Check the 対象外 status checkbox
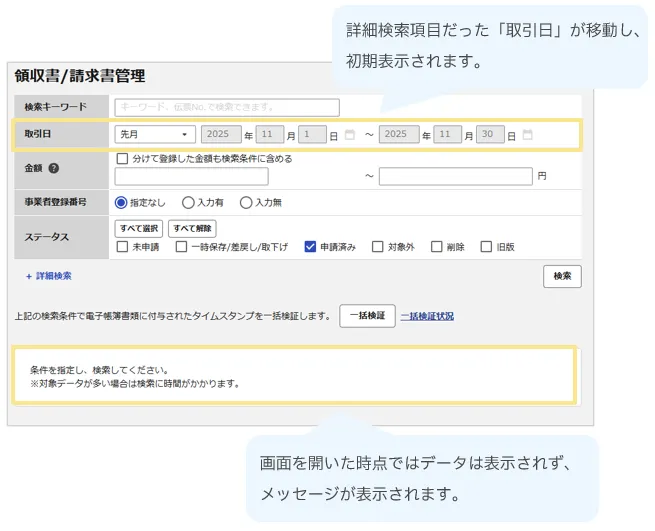This screenshot has width=655, height=531. (x=378, y=246)
